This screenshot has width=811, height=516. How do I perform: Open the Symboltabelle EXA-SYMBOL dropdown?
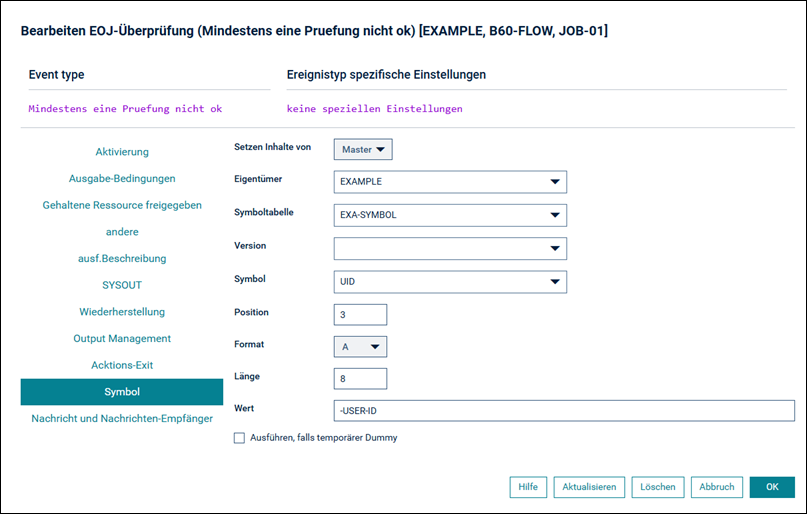pyautogui.click(x=450, y=215)
